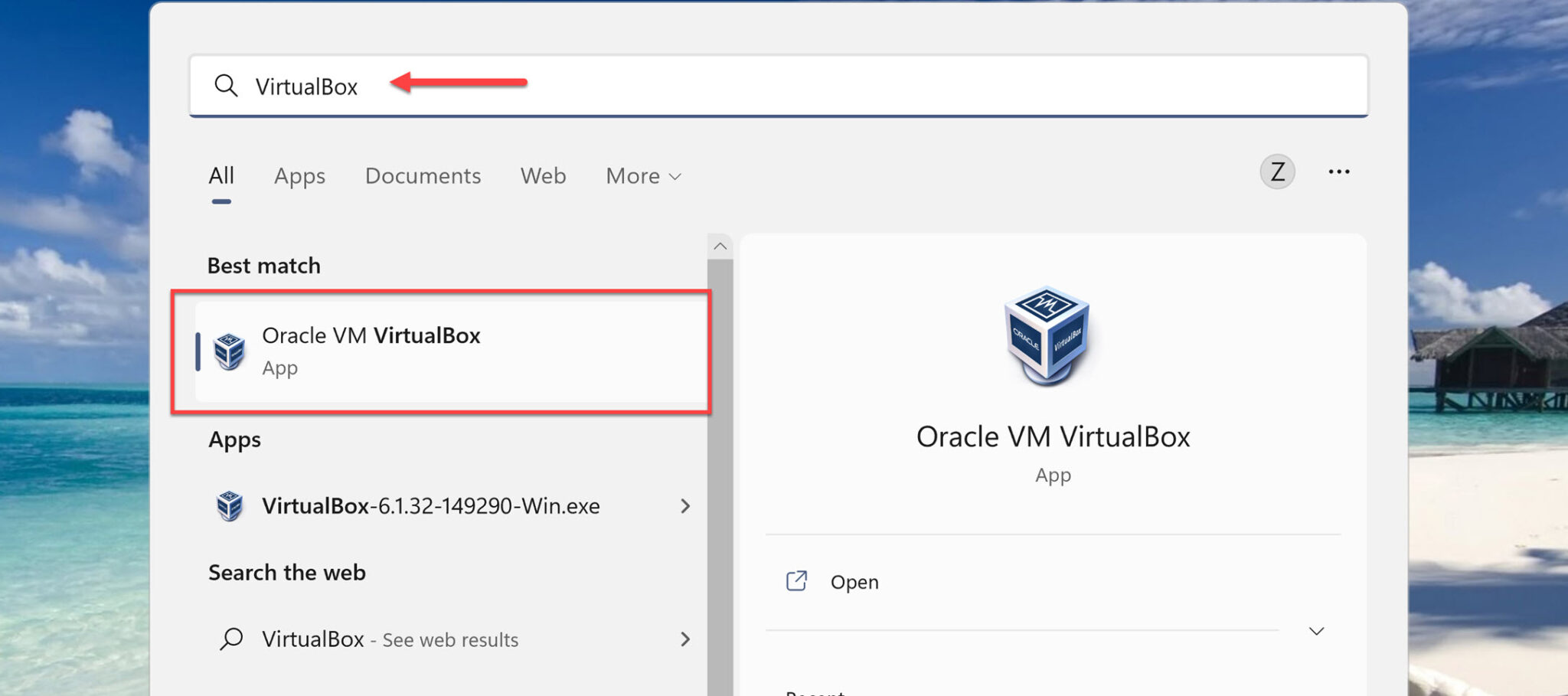Switch to the Documents tab

tap(423, 176)
